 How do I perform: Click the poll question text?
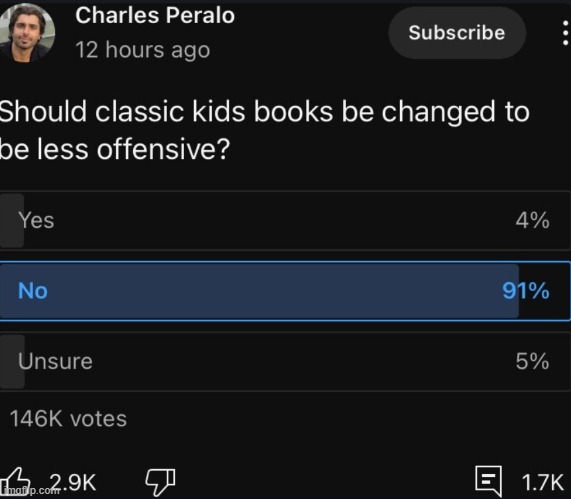tap(264, 130)
